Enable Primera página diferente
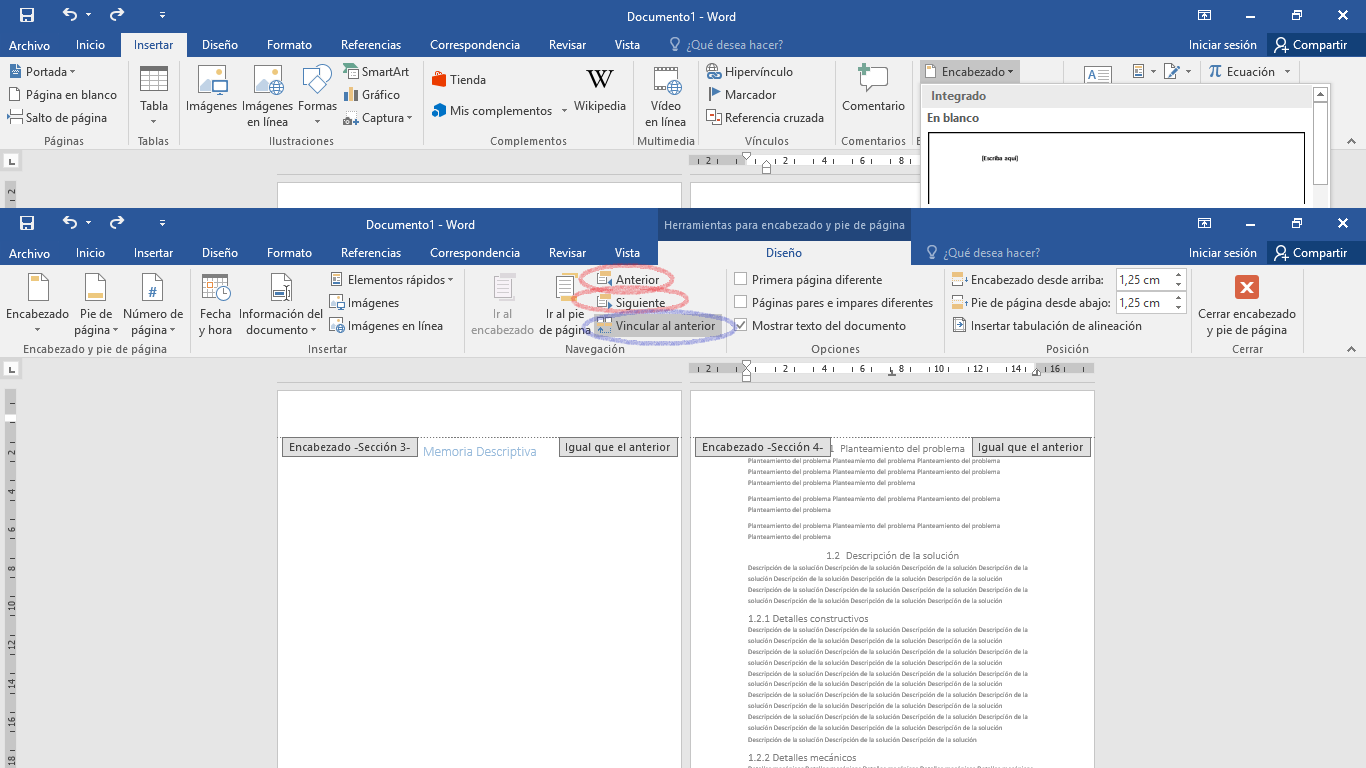 (x=808, y=280)
